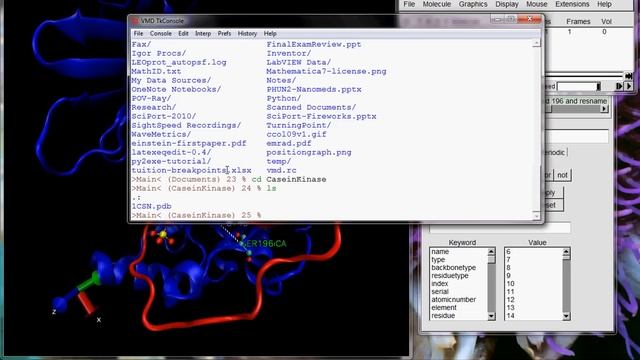Select 'backbonetype' keyword
The image size is (640, 360).
pos(453,268)
